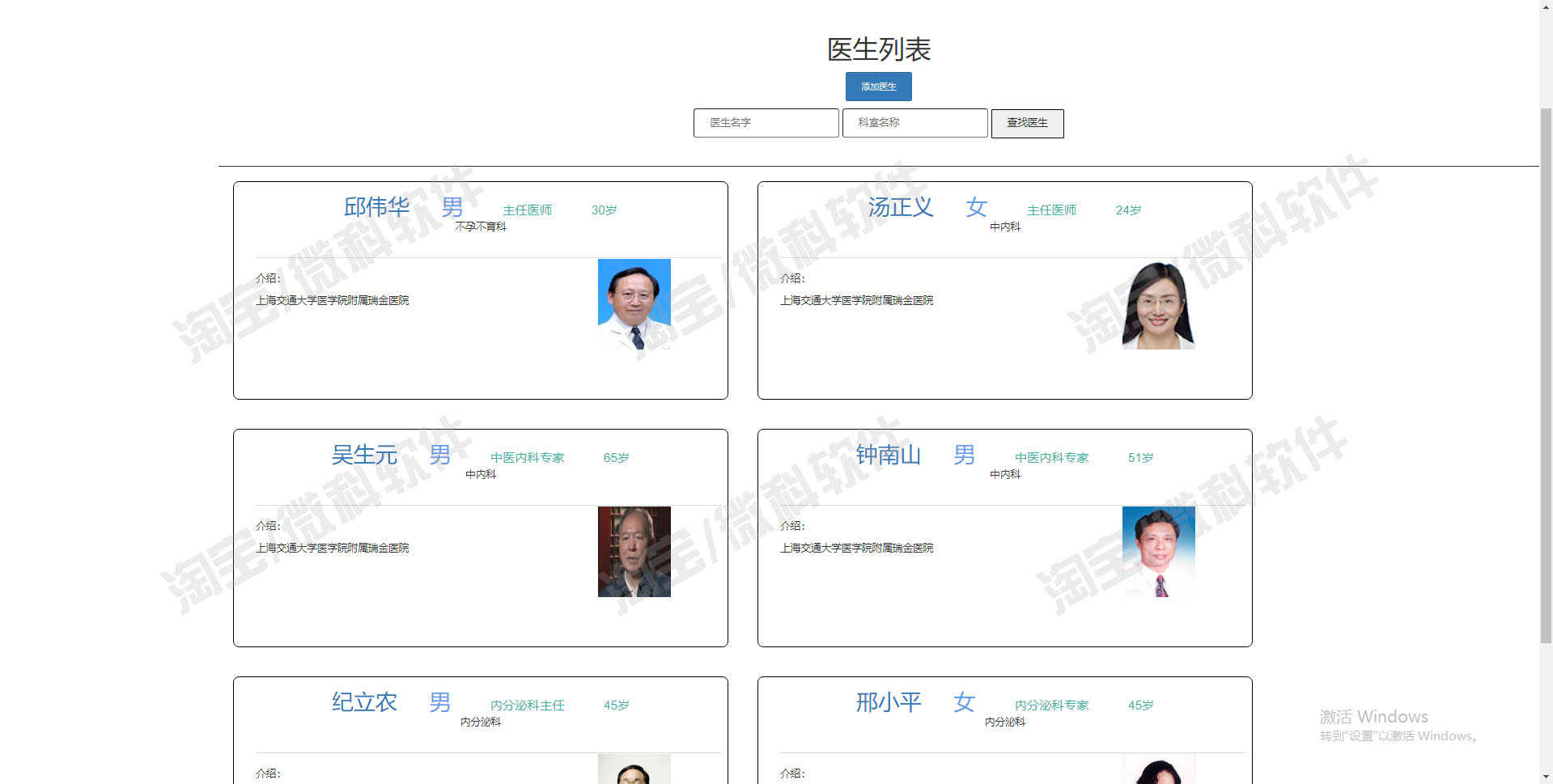Click the 添加医生 button
Screen dimensions: 1553x784
pos(878,87)
